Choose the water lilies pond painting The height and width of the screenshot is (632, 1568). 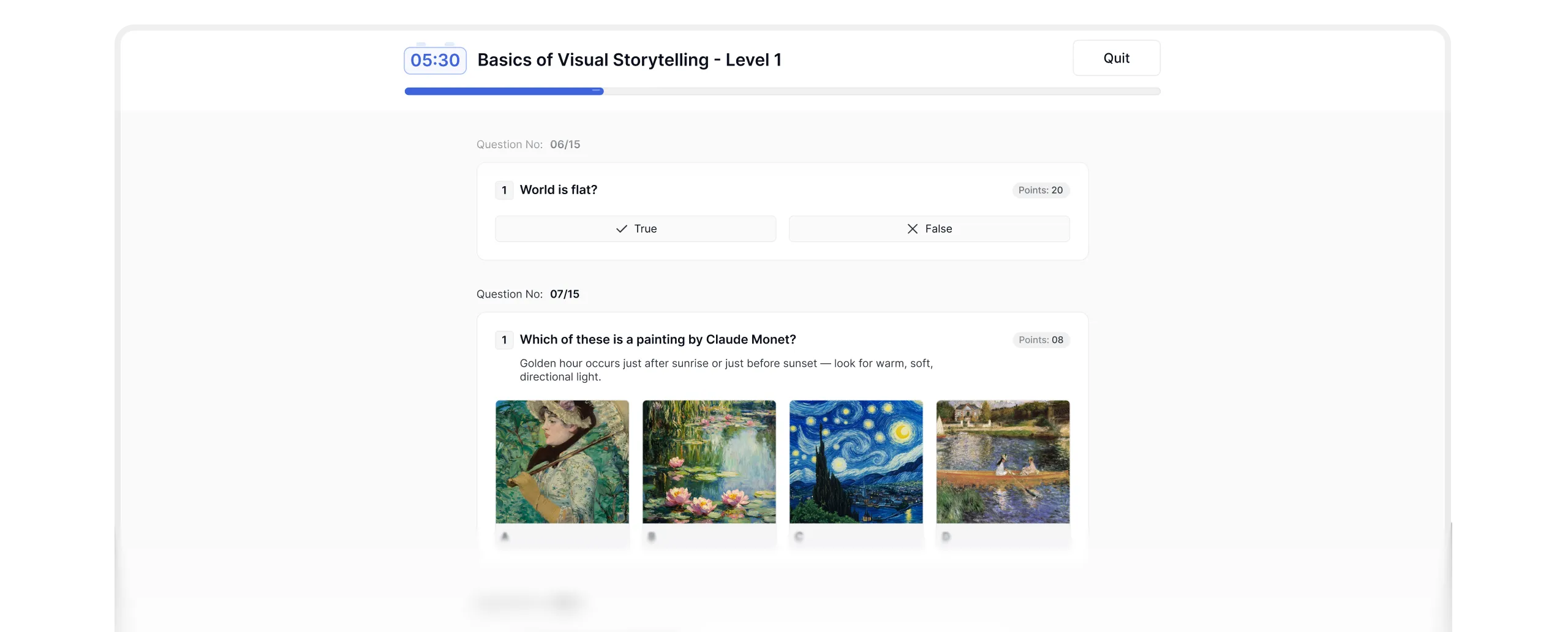pyautogui.click(x=709, y=462)
